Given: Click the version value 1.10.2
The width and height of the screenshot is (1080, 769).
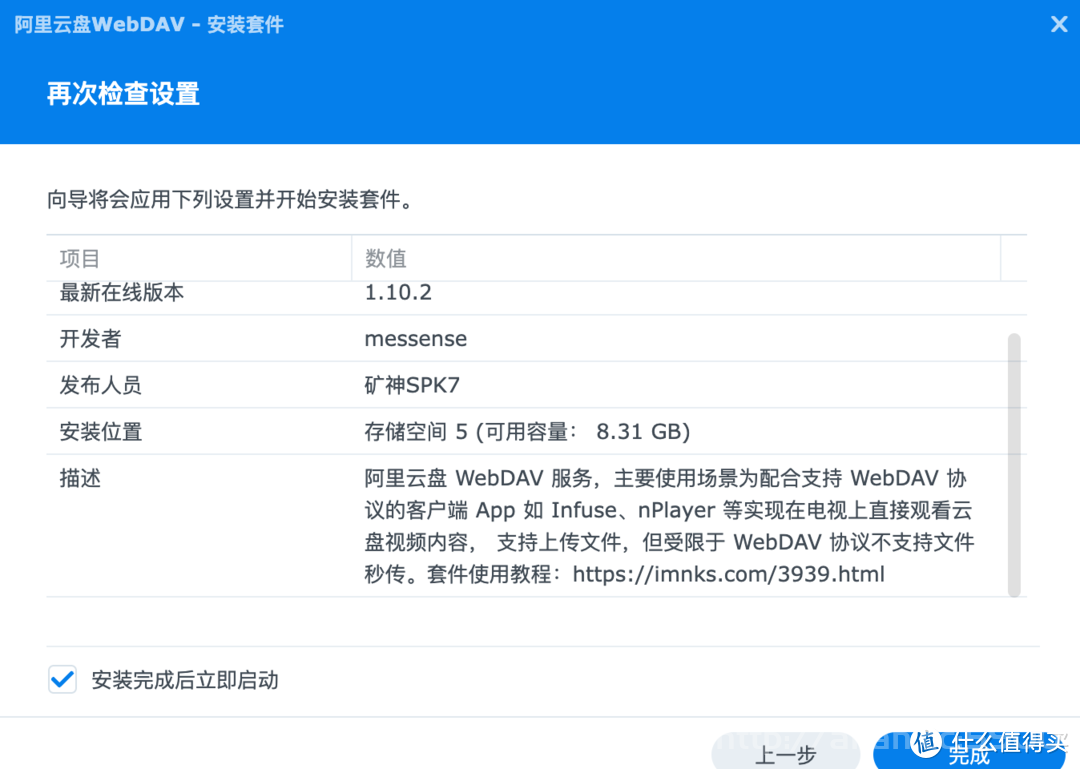Looking at the screenshot, I should [x=398, y=292].
